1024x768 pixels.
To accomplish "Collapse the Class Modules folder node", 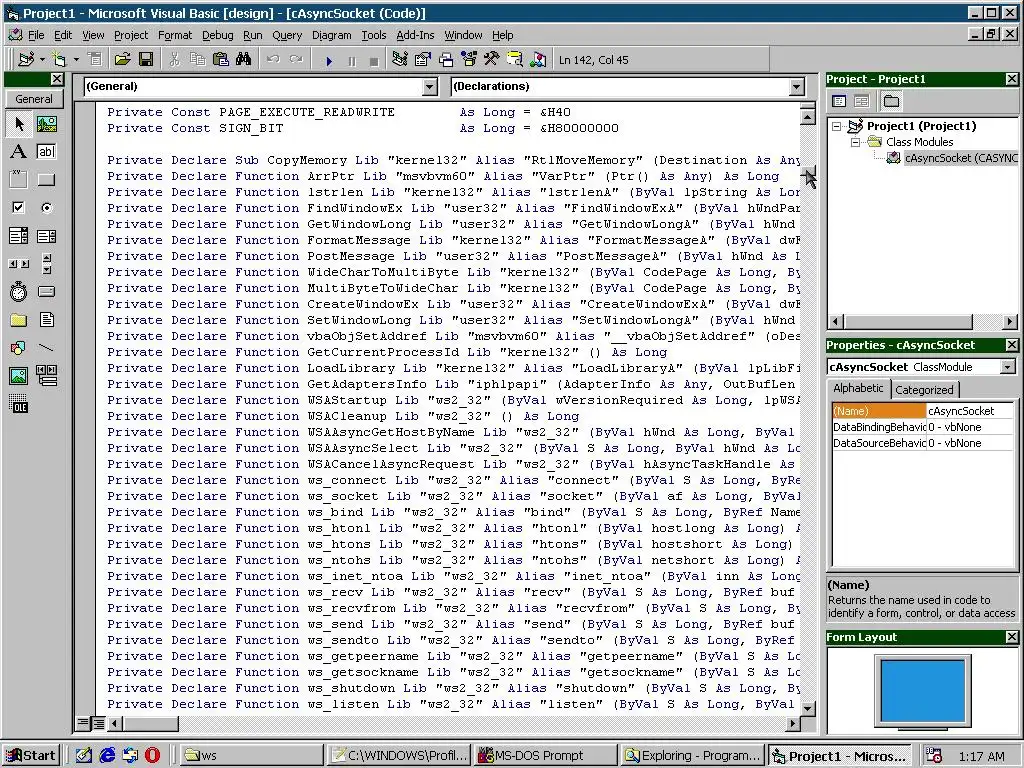I will pos(855,142).
